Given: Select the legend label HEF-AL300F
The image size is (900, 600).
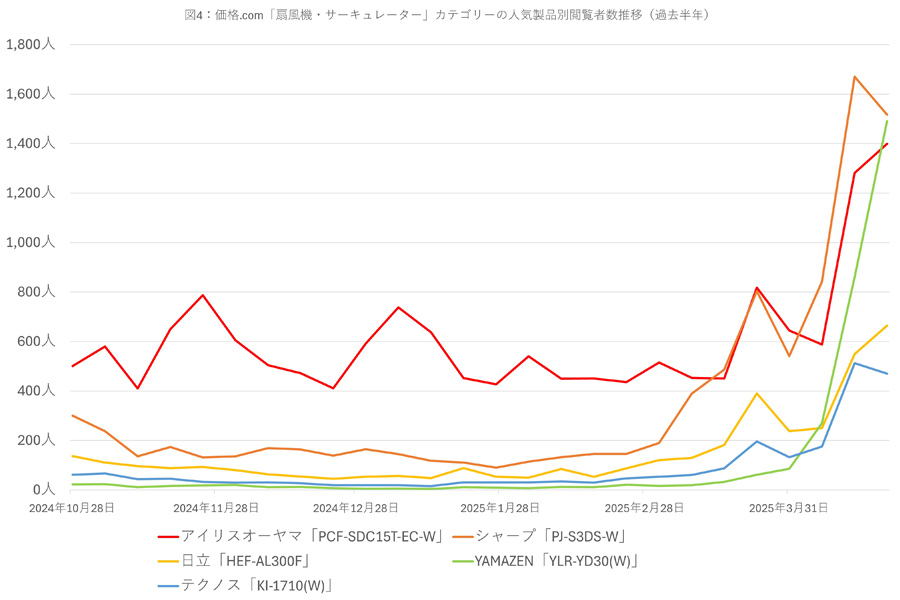Looking at the screenshot, I should coord(263,561).
